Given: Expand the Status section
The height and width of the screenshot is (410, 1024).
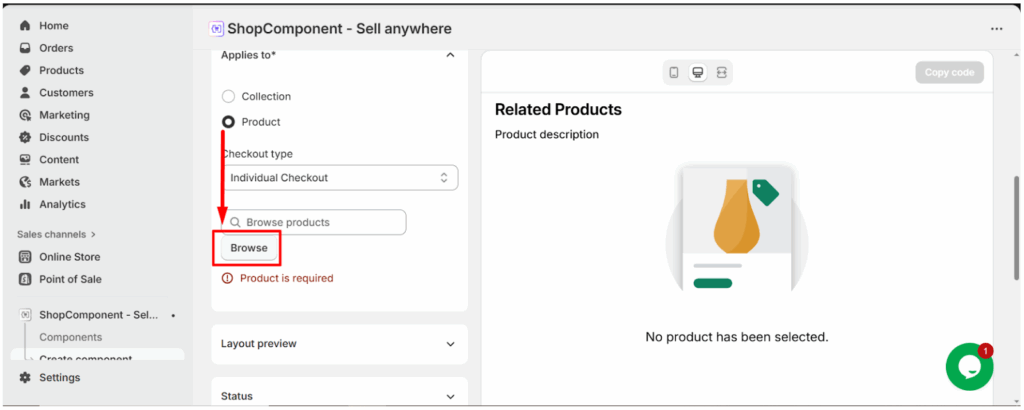Looking at the screenshot, I should point(339,396).
